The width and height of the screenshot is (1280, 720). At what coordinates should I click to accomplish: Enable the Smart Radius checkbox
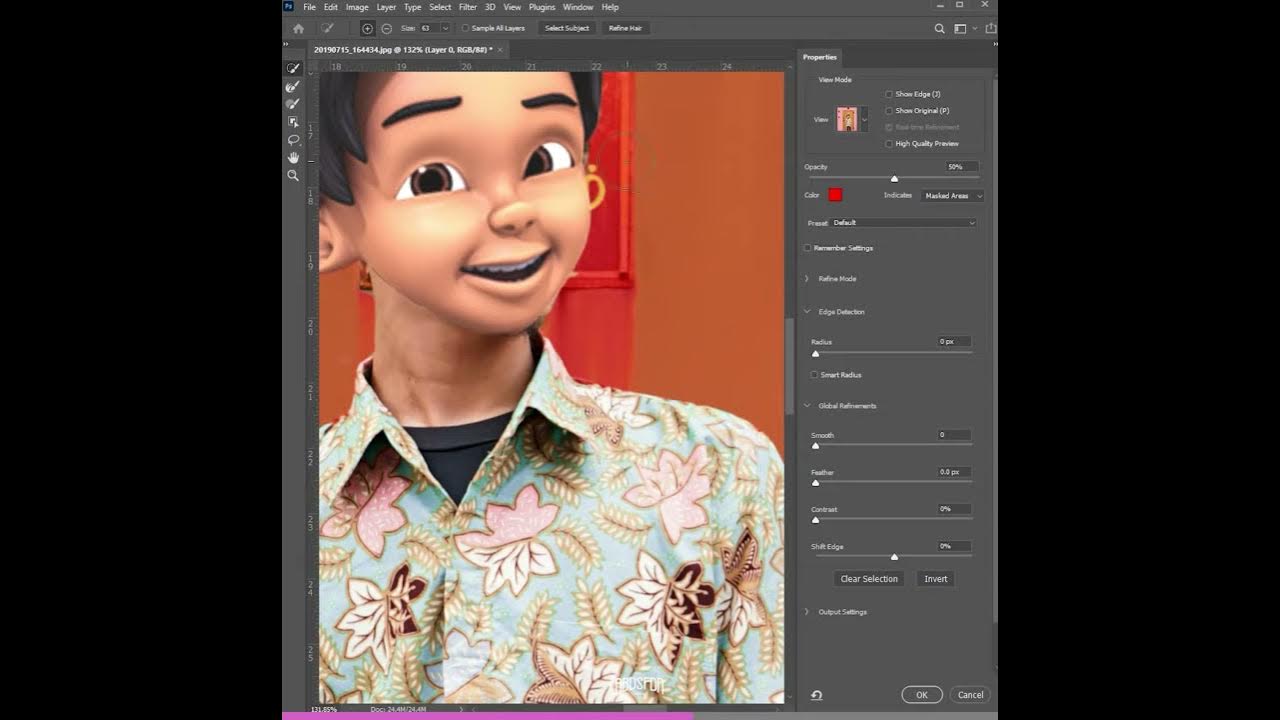(814, 375)
